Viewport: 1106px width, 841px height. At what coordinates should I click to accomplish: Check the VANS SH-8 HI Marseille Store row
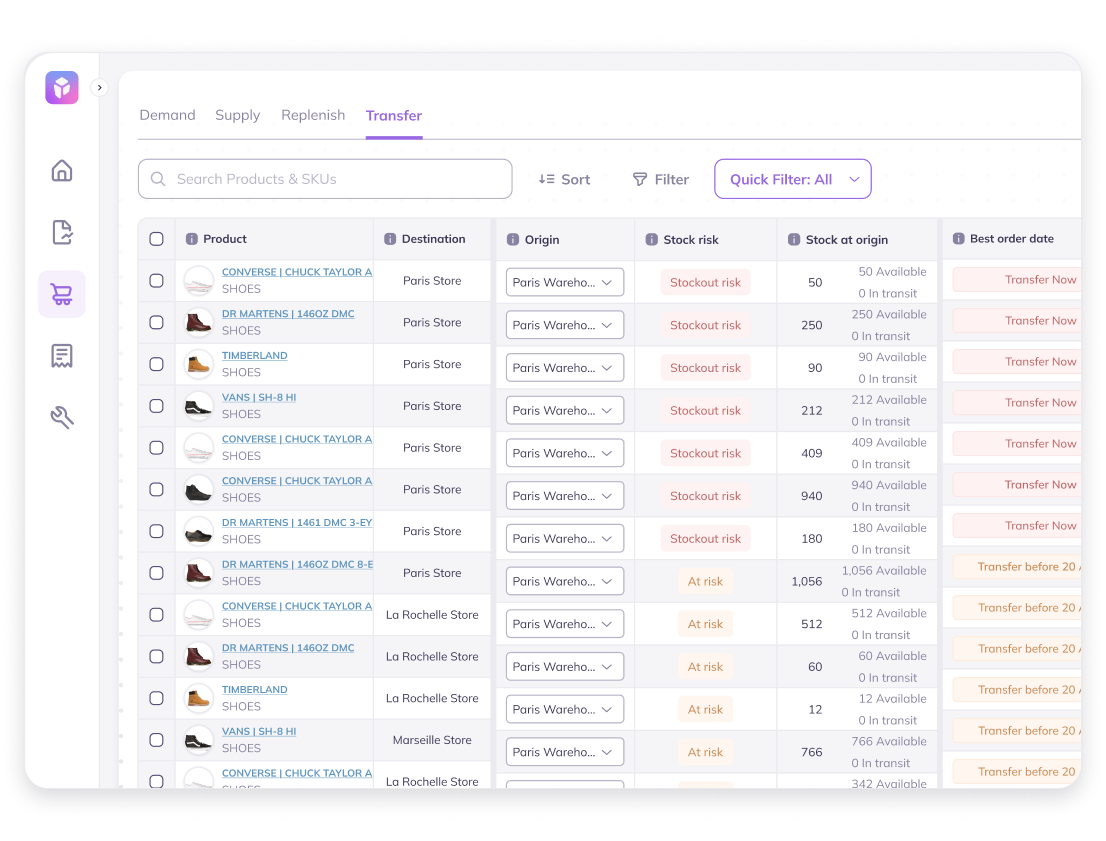tap(157, 740)
